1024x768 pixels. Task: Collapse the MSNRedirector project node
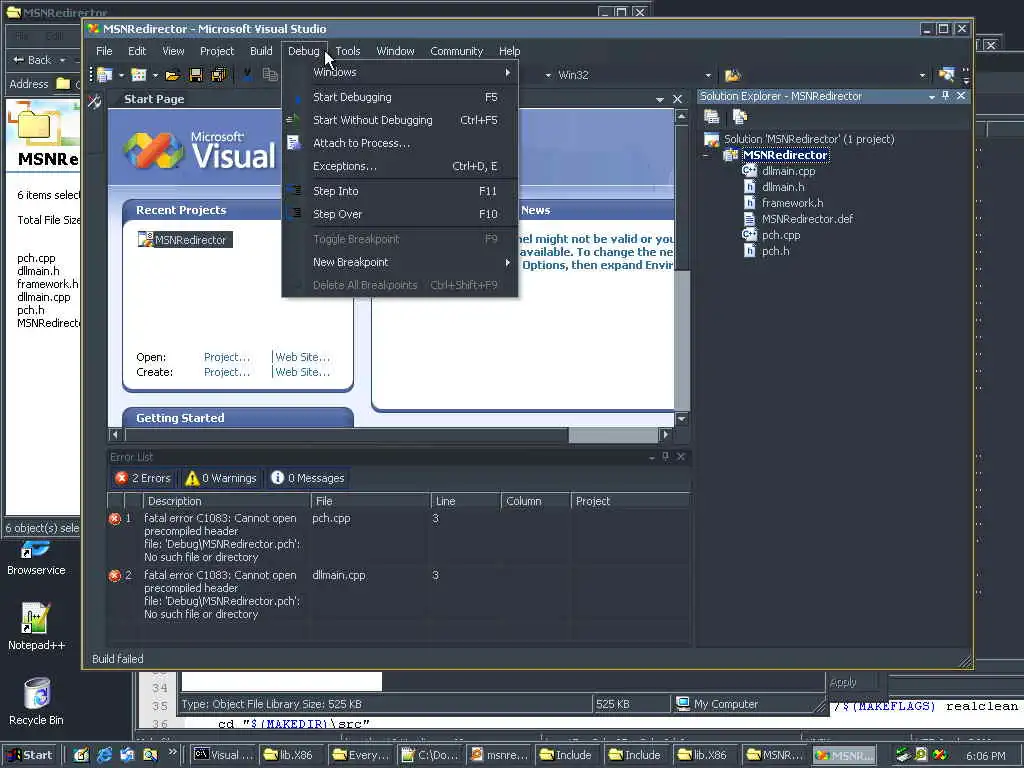pyautogui.click(x=706, y=155)
